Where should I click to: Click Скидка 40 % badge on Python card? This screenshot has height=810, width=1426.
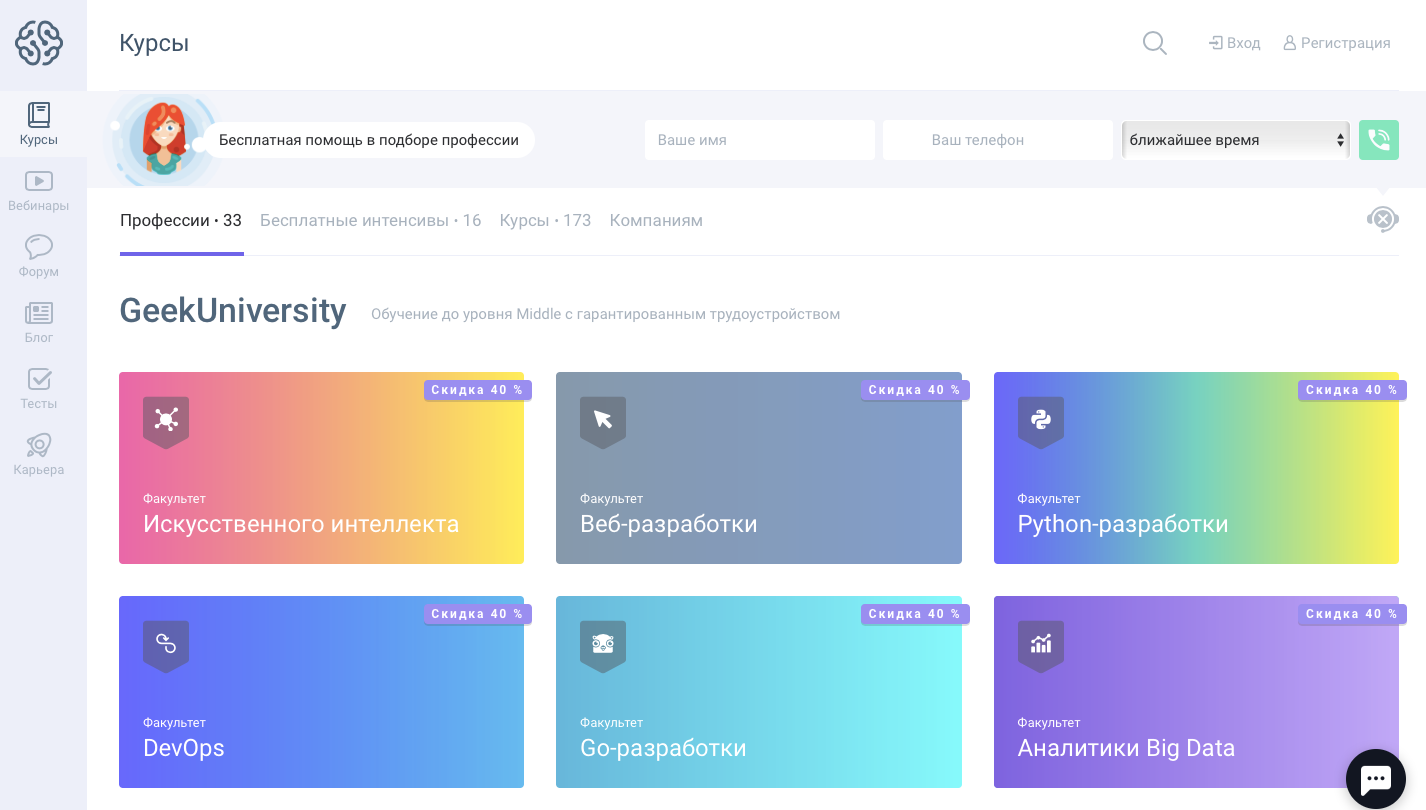tap(1352, 390)
